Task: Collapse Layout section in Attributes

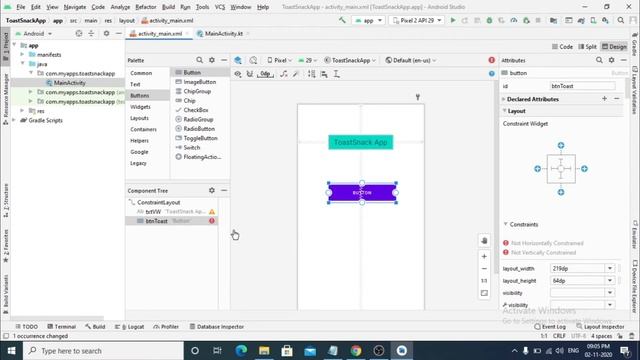Action: click(x=505, y=111)
